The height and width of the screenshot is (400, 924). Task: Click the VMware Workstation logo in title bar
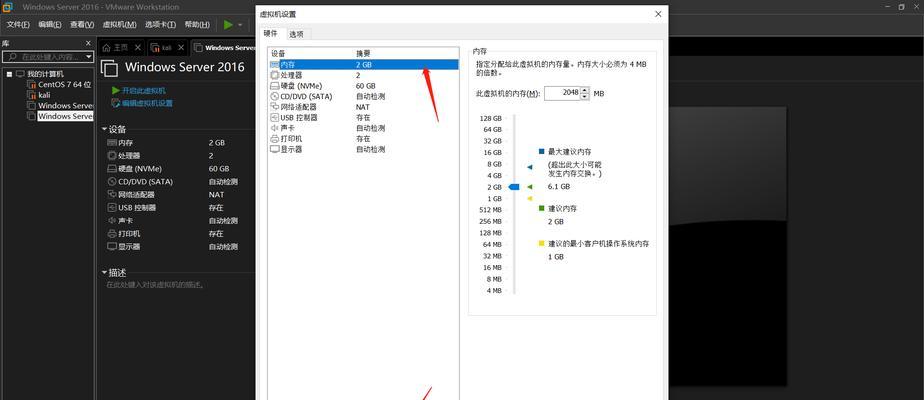[8, 7]
